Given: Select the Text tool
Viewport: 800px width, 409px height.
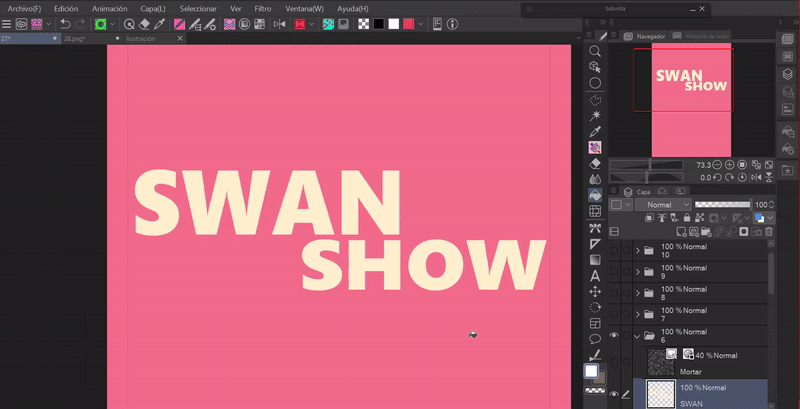Looking at the screenshot, I should click(595, 275).
